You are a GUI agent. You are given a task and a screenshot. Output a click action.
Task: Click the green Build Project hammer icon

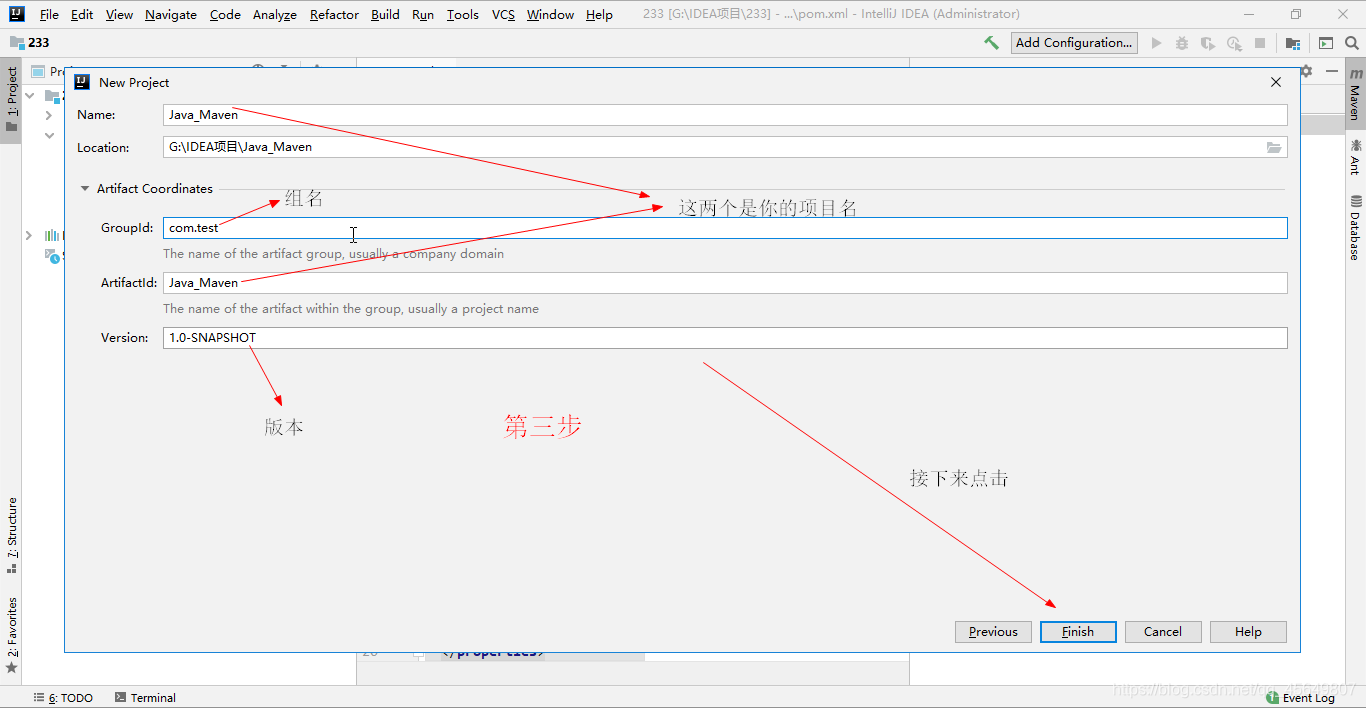point(991,43)
